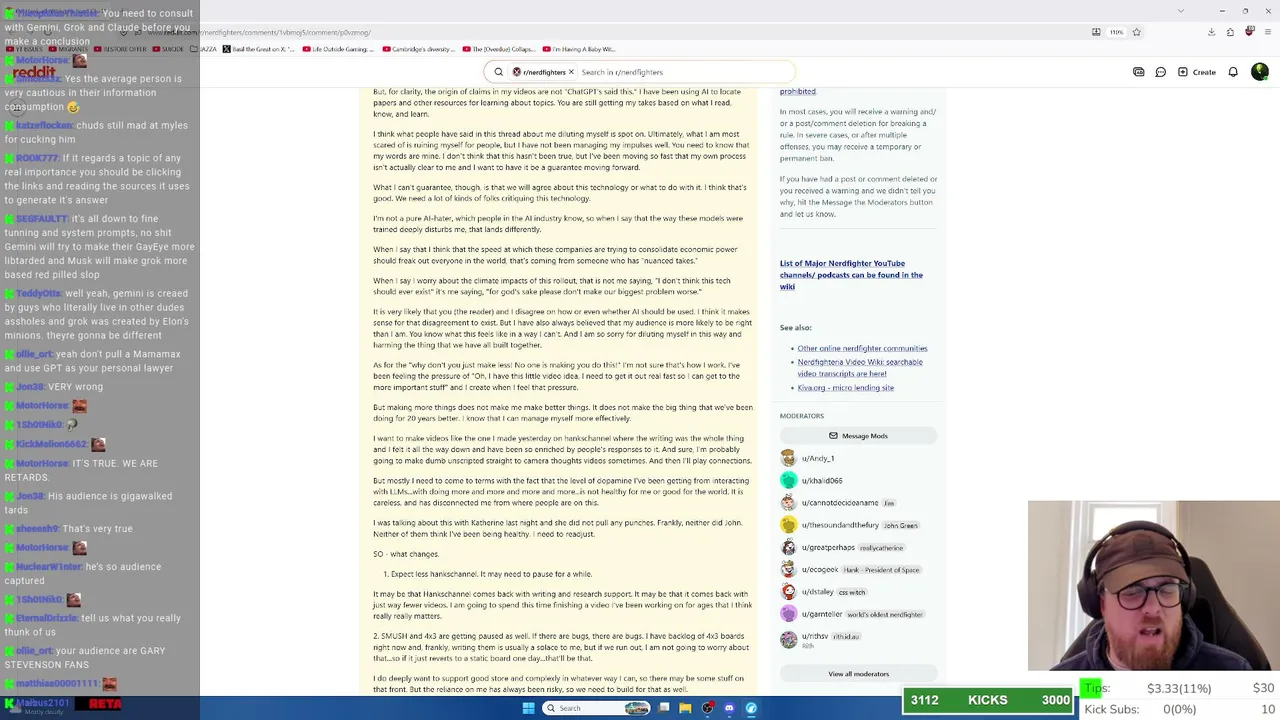Open the browser extensions icon
The width and height of the screenshot is (1280, 720).
point(1230,32)
